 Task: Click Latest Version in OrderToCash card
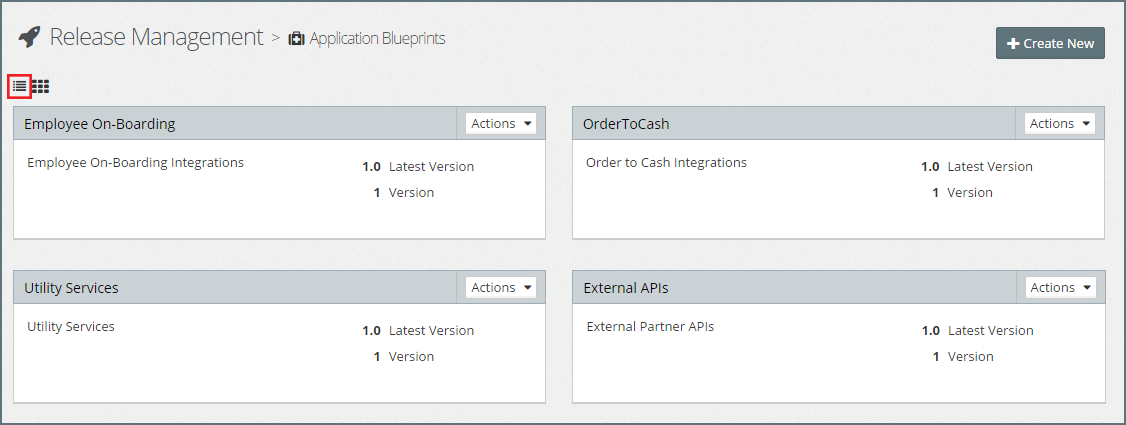tap(989, 167)
